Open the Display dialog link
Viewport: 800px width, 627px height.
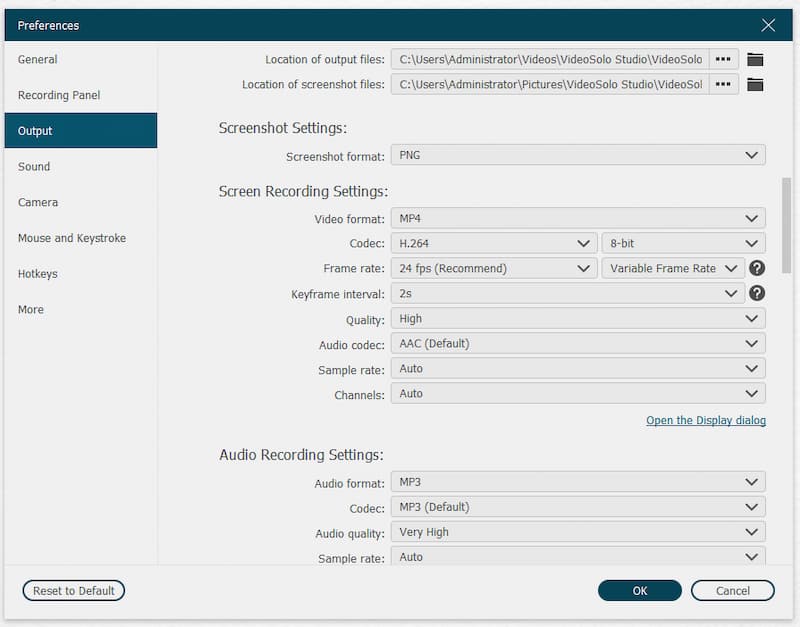click(x=706, y=420)
